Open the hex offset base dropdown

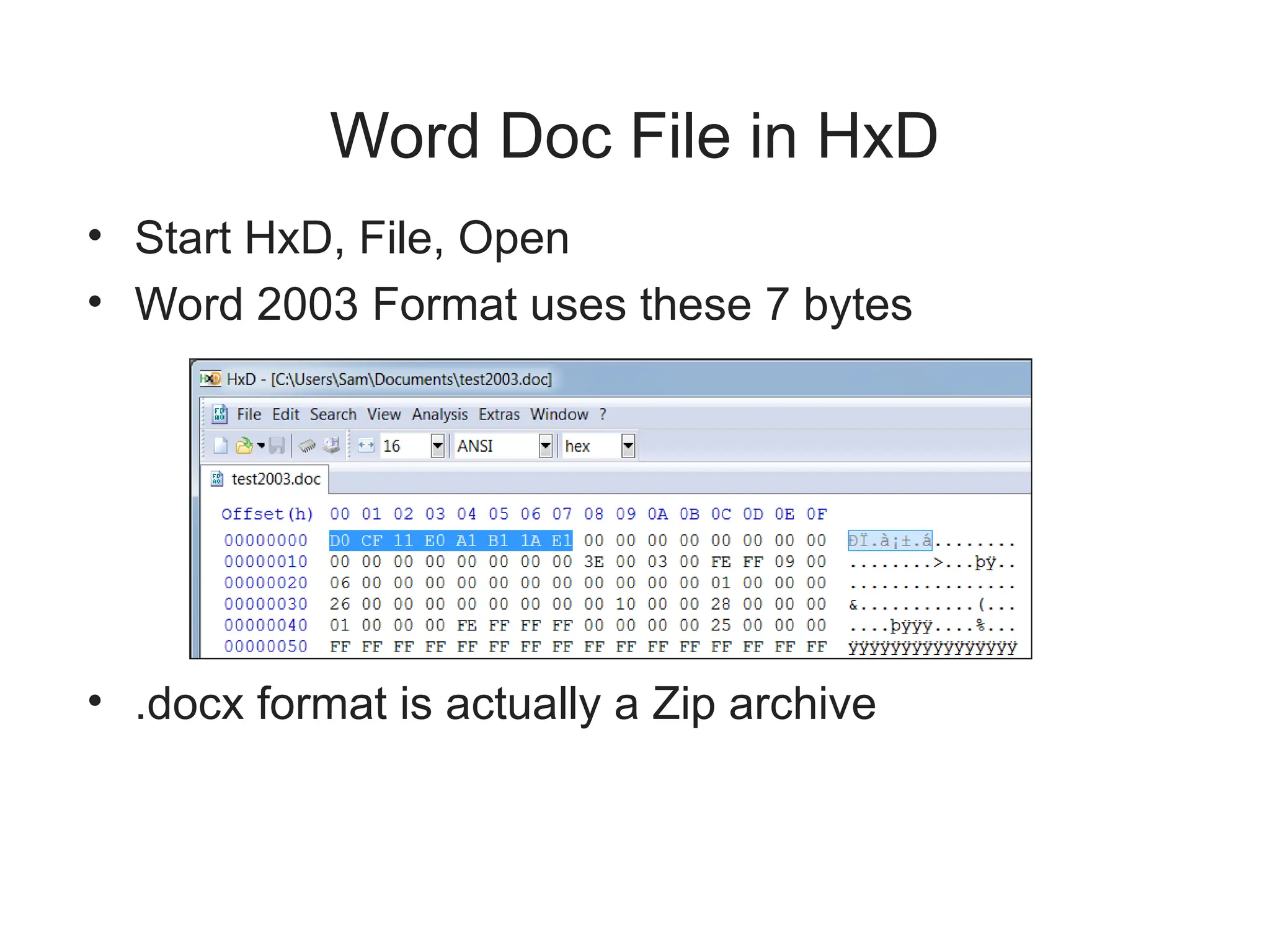point(628,446)
